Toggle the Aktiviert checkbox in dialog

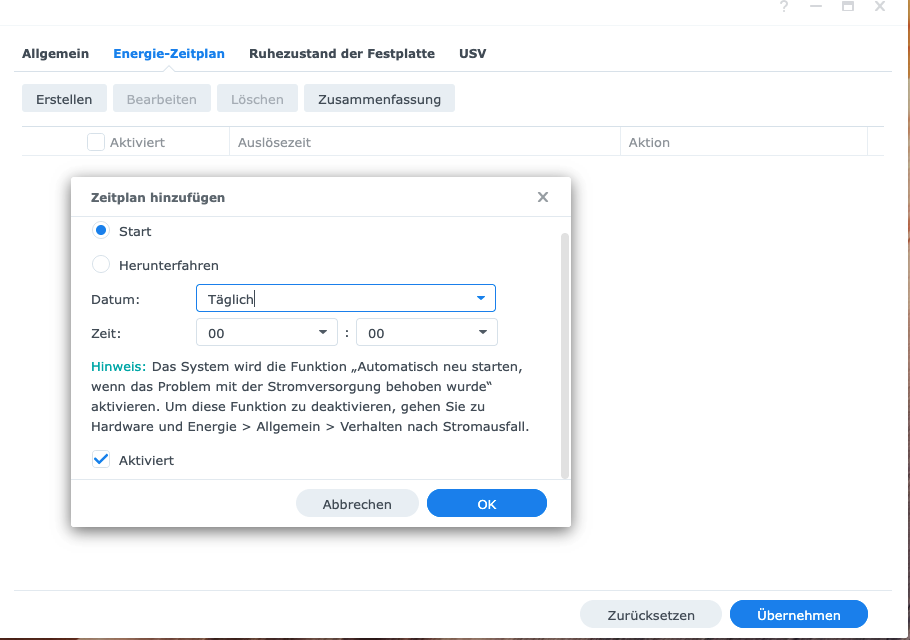tap(101, 460)
